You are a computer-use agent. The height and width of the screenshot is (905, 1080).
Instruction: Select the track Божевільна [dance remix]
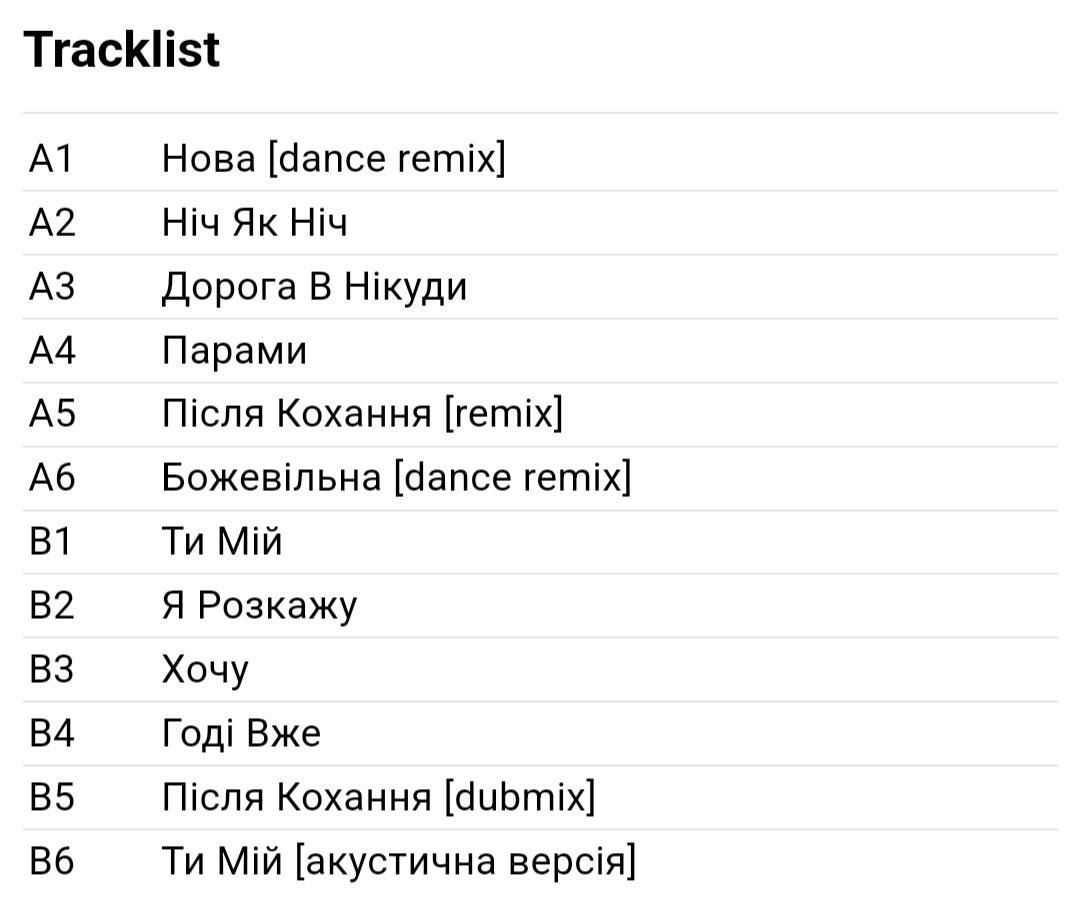coord(396,477)
